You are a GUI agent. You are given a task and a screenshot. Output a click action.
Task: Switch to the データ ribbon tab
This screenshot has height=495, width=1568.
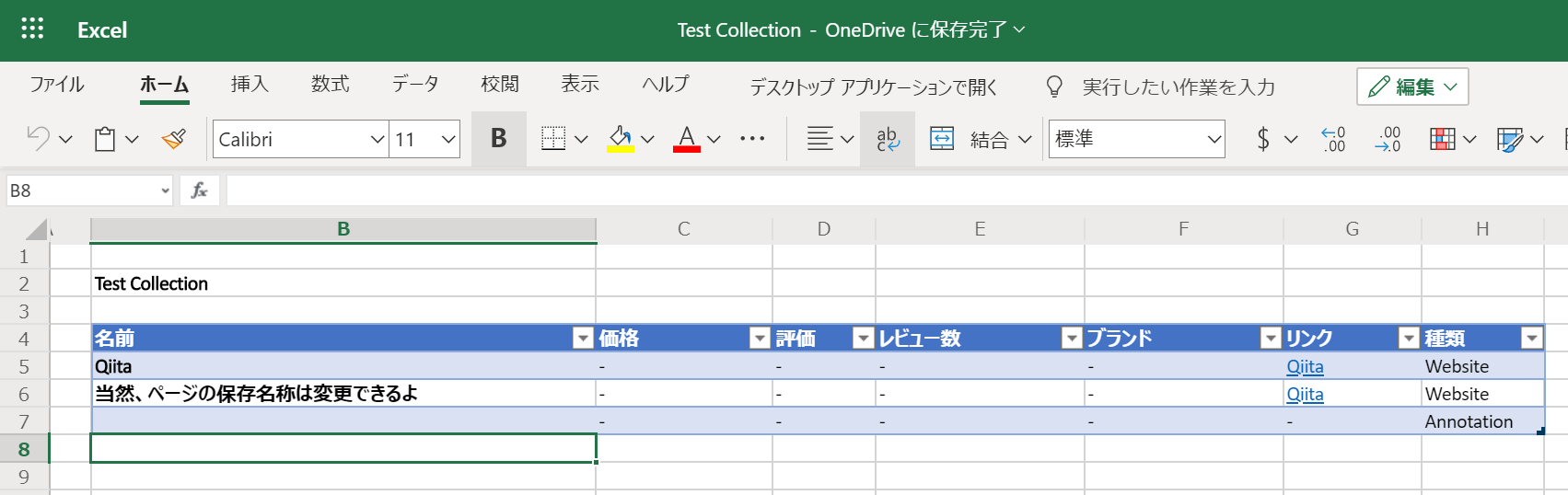point(415,85)
